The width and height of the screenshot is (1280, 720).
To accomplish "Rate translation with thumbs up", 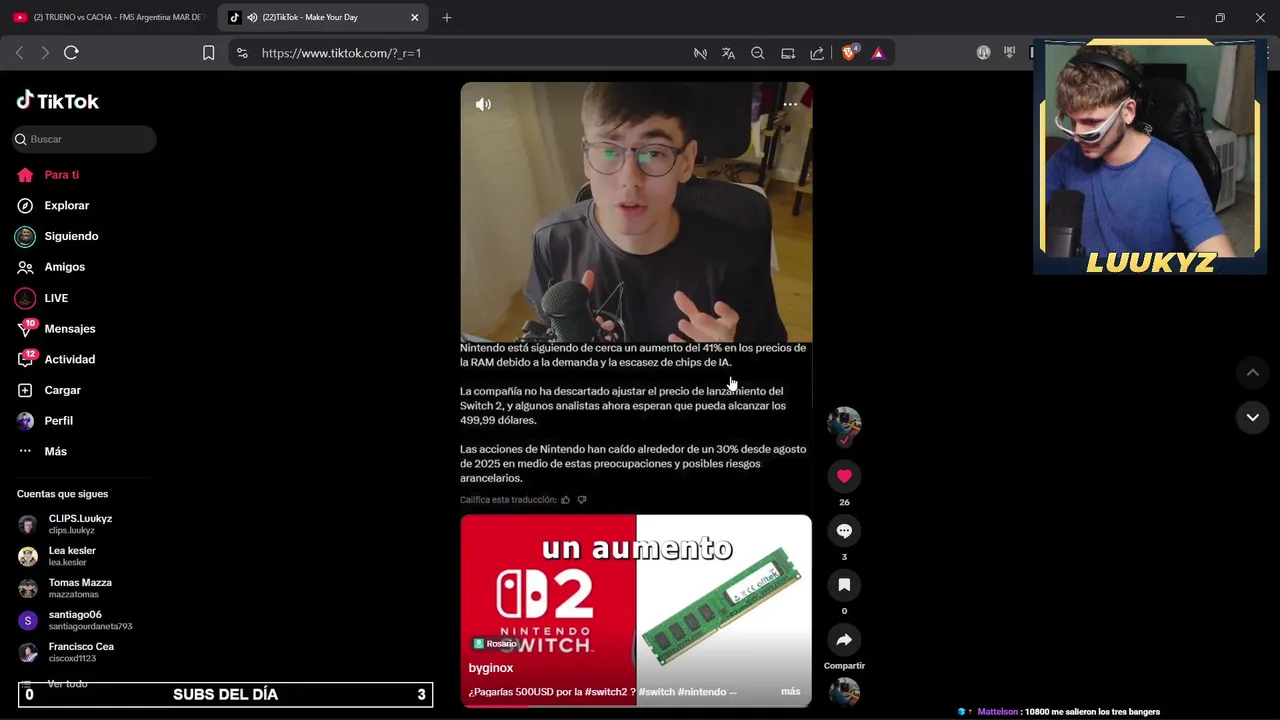I will click(565, 500).
